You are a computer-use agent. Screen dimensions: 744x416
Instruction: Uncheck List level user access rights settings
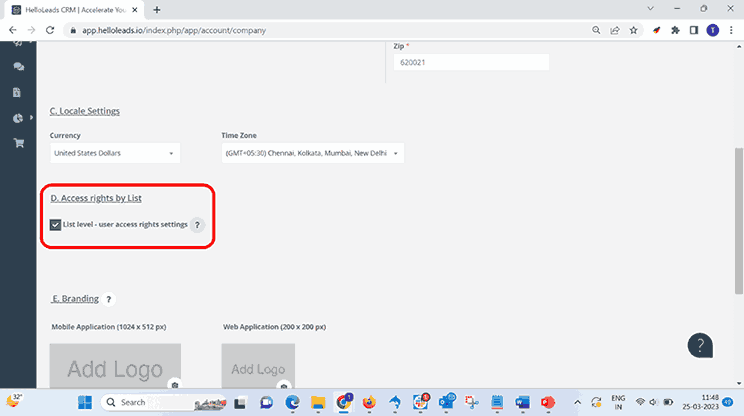point(56,225)
